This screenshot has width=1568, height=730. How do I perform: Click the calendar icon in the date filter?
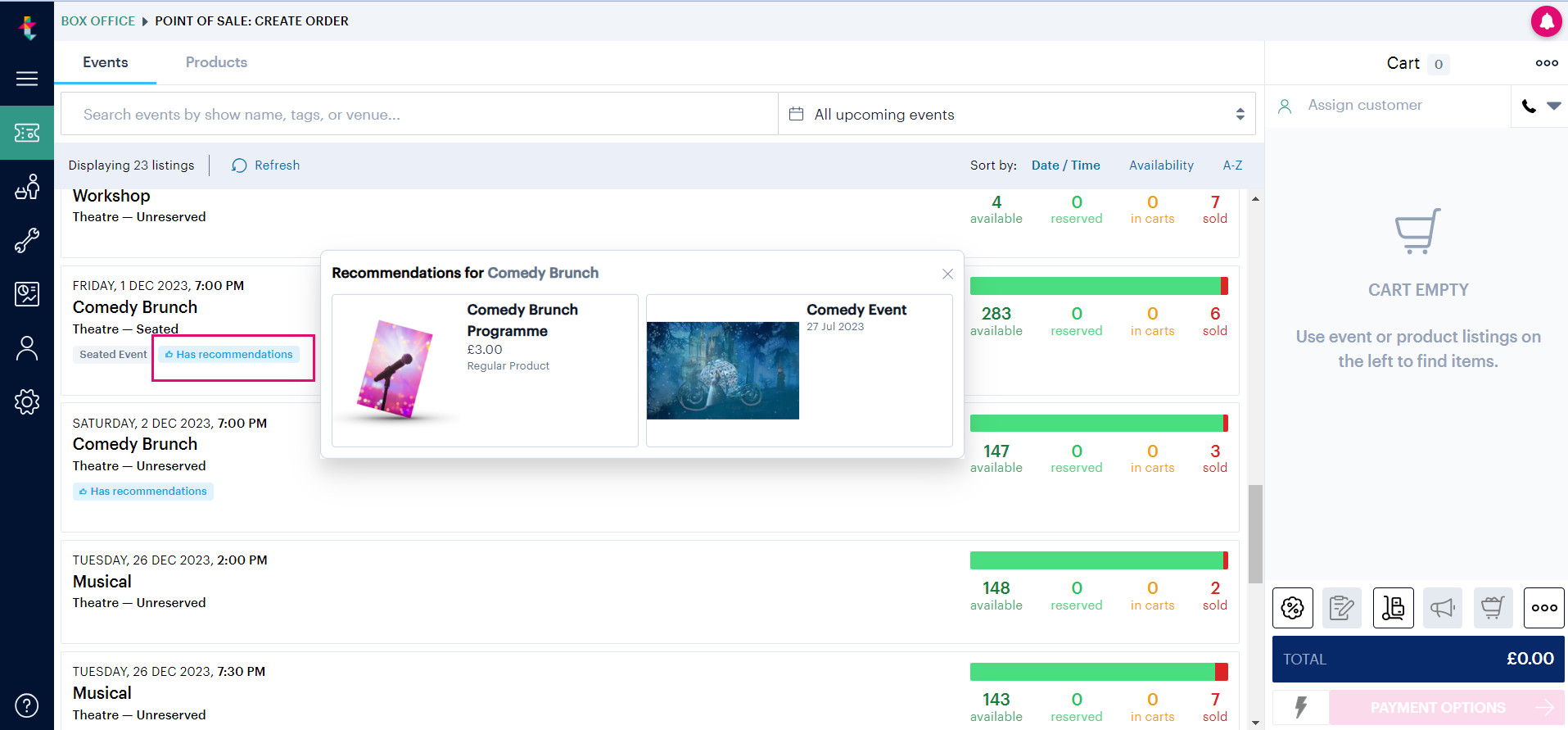tap(796, 114)
